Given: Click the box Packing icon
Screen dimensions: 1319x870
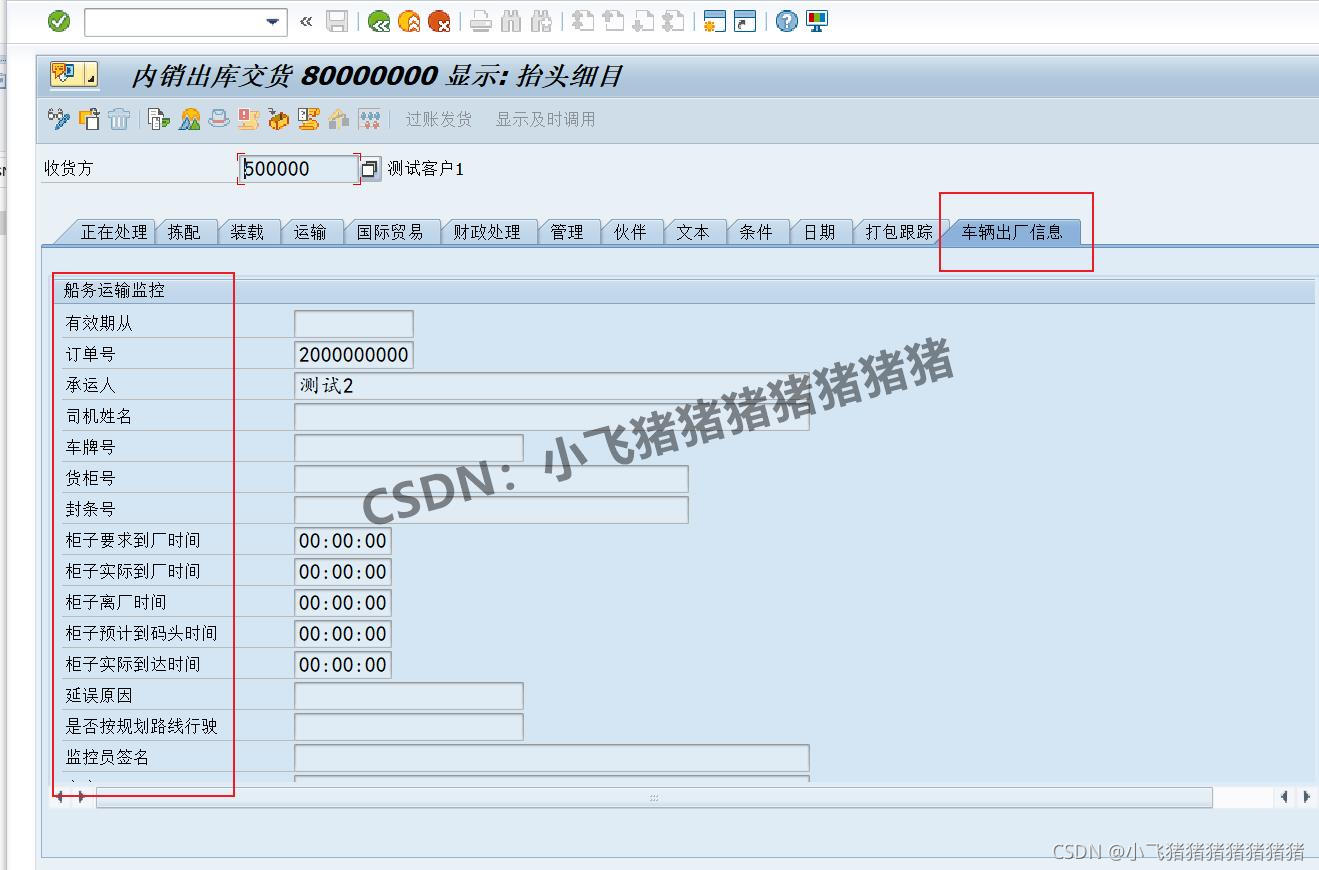Looking at the screenshot, I should point(278,119).
